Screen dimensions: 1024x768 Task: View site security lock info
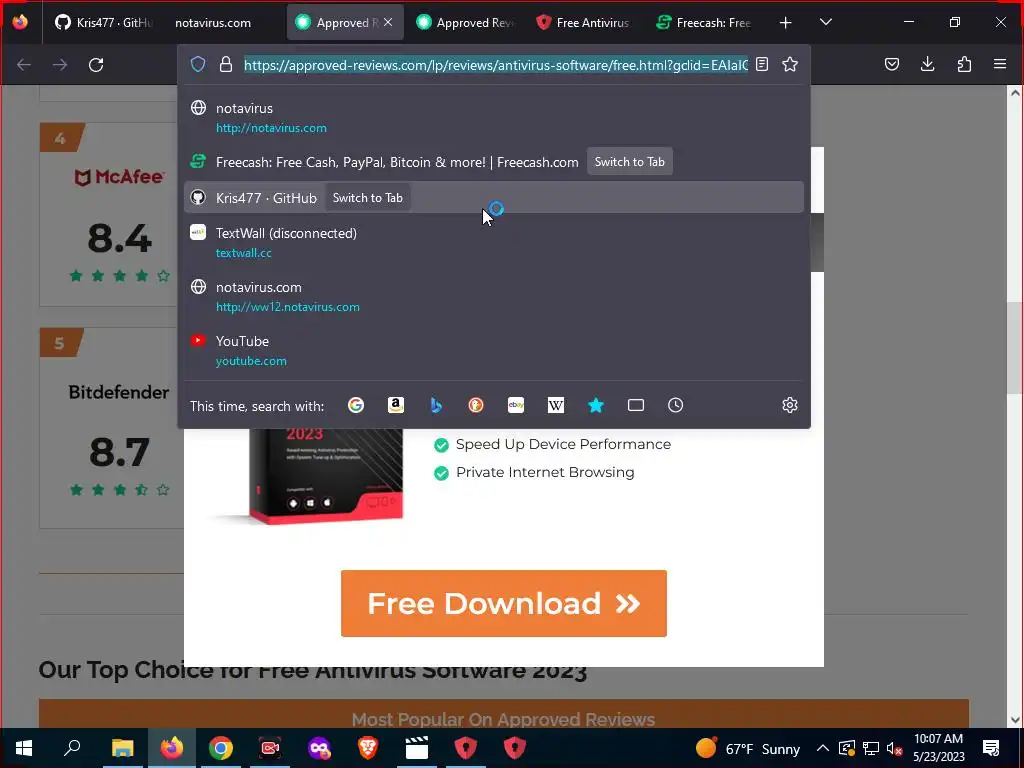(x=226, y=64)
